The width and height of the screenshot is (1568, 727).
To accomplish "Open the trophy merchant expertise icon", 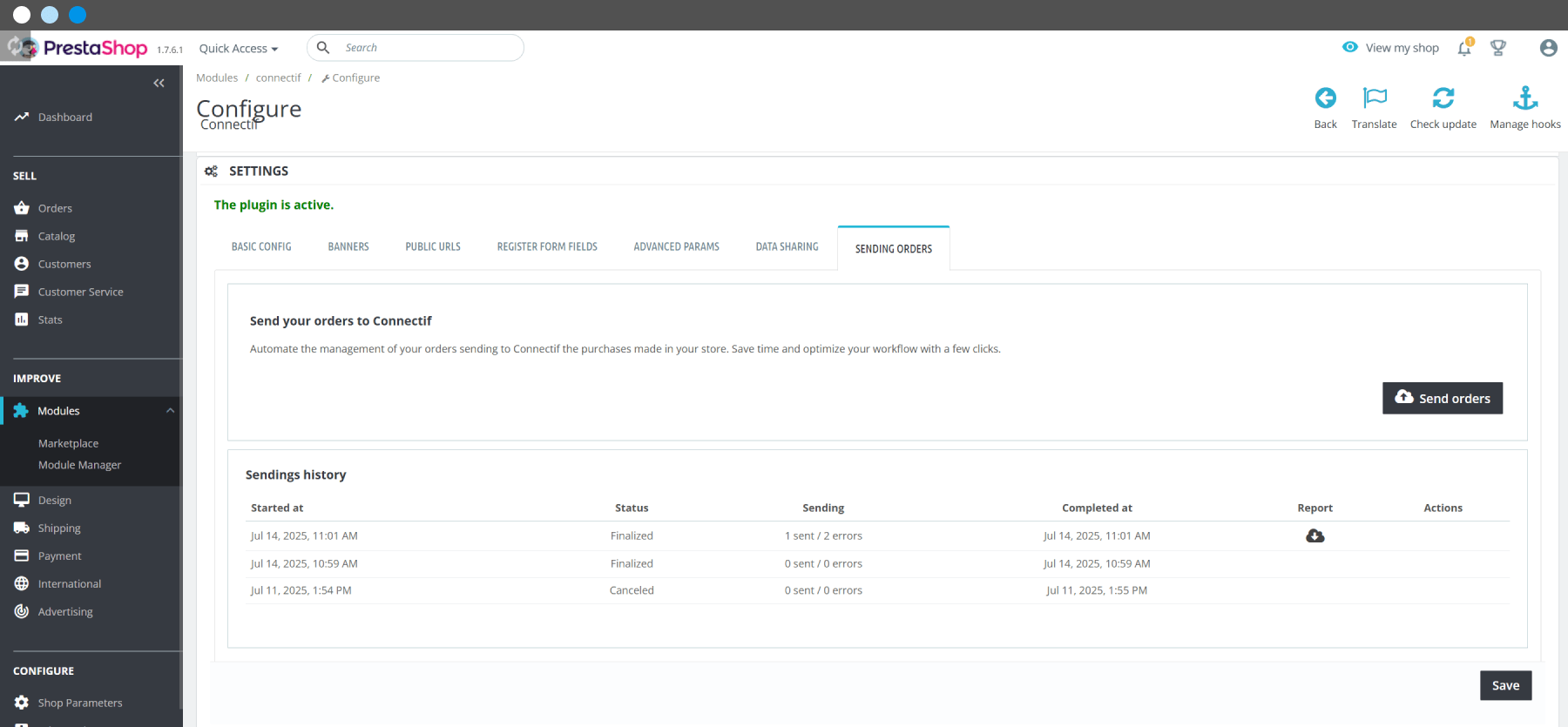I will point(1498,48).
